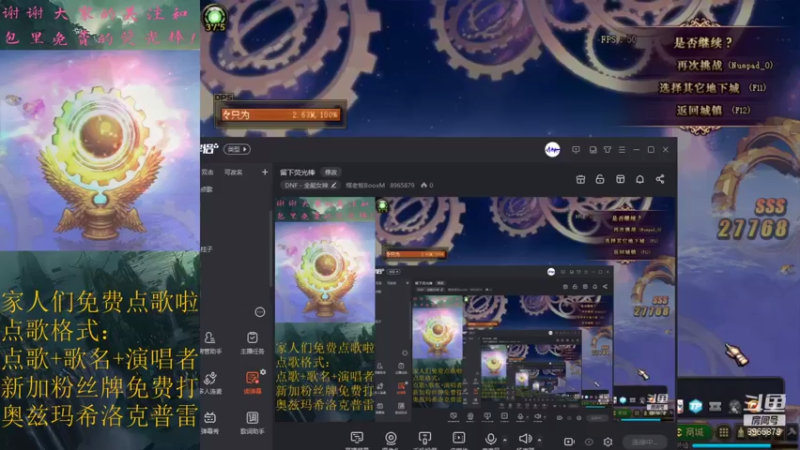Click the room number 8965879 text
This screenshot has height=450, width=800.
(x=402, y=185)
